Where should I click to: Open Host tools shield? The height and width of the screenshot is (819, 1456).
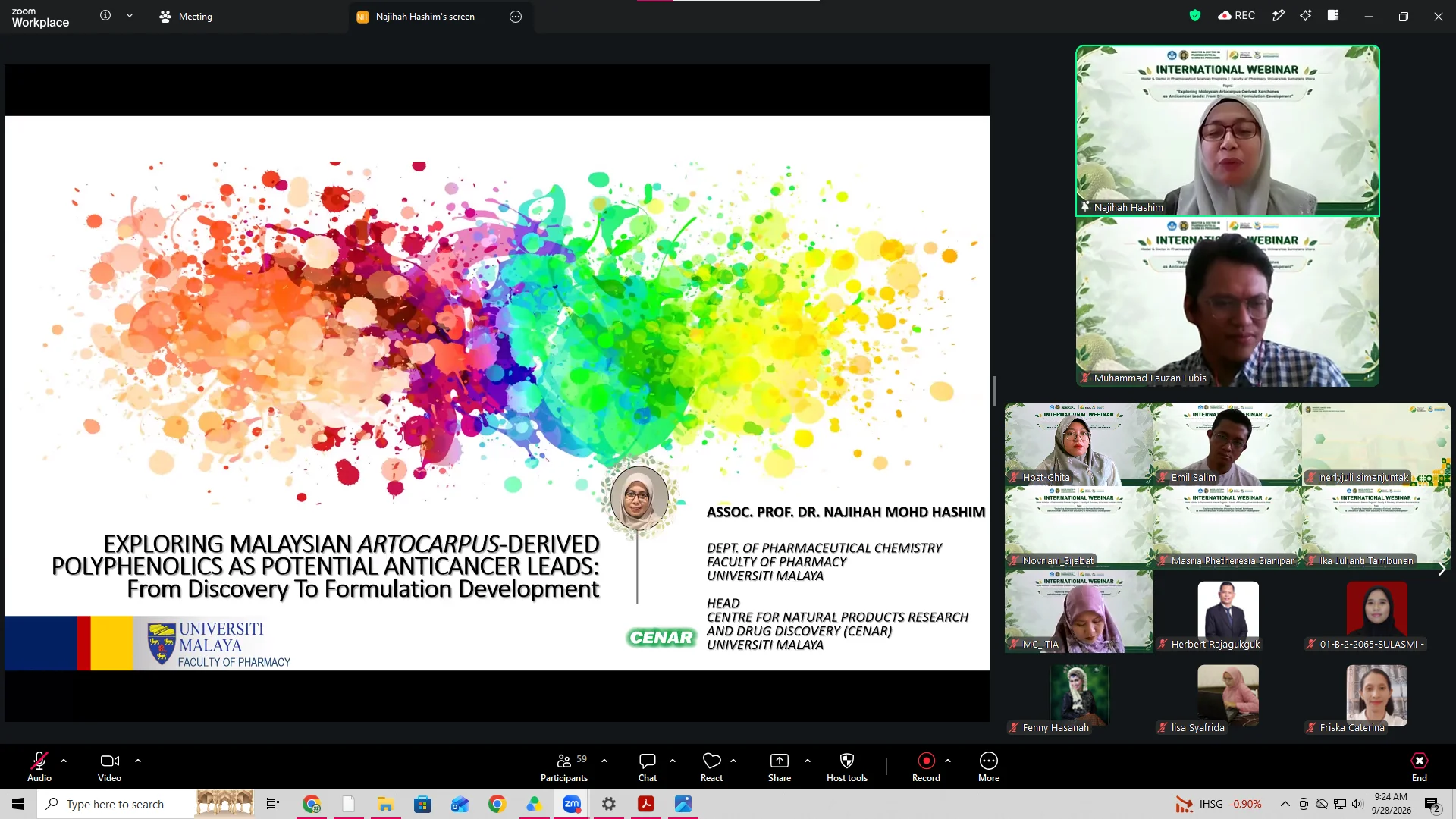[847, 766]
